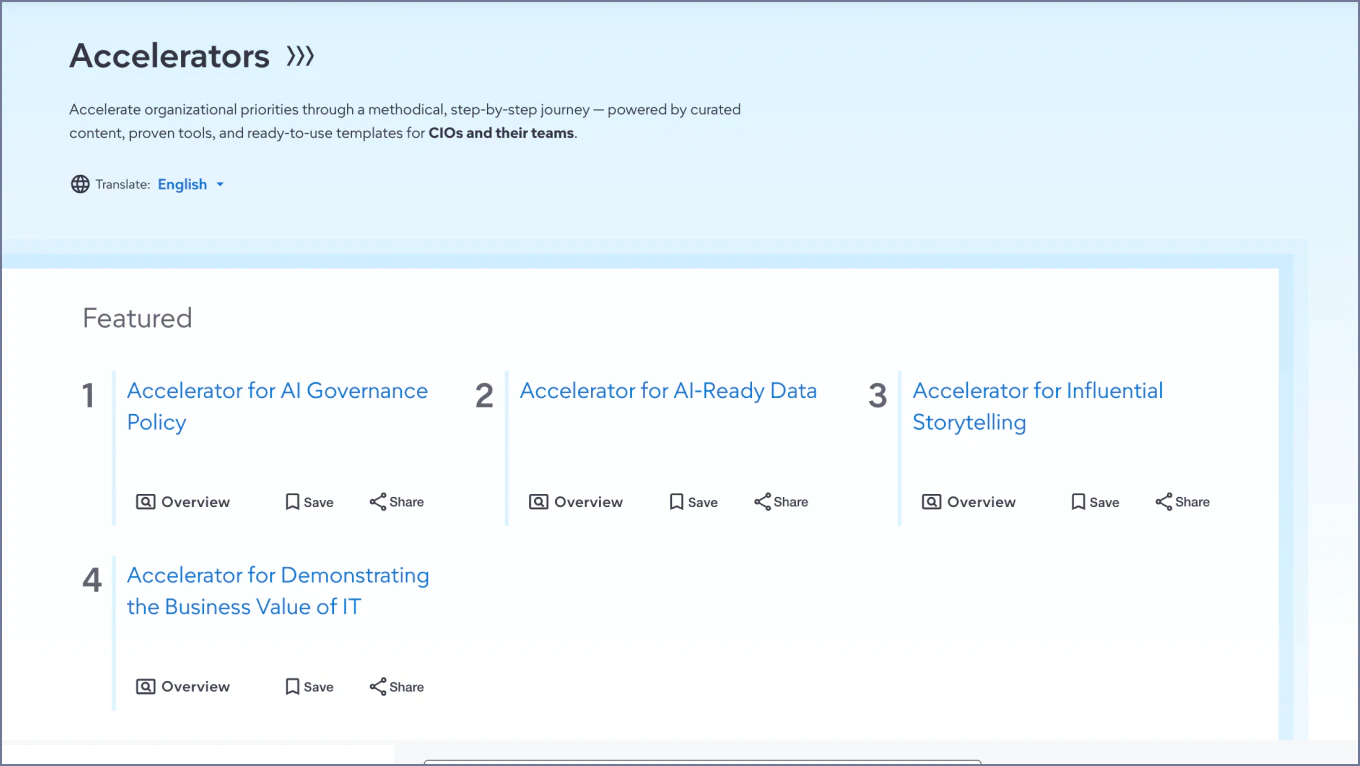The height and width of the screenshot is (766, 1360).
Task: Click Save bookmark icon for Influential Storytelling
Action: (x=1078, y=502)
